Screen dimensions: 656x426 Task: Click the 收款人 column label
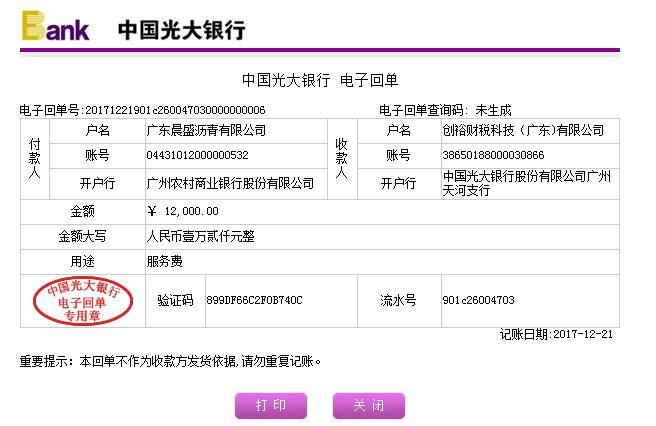pyautogui.click(x=342, y=159)
